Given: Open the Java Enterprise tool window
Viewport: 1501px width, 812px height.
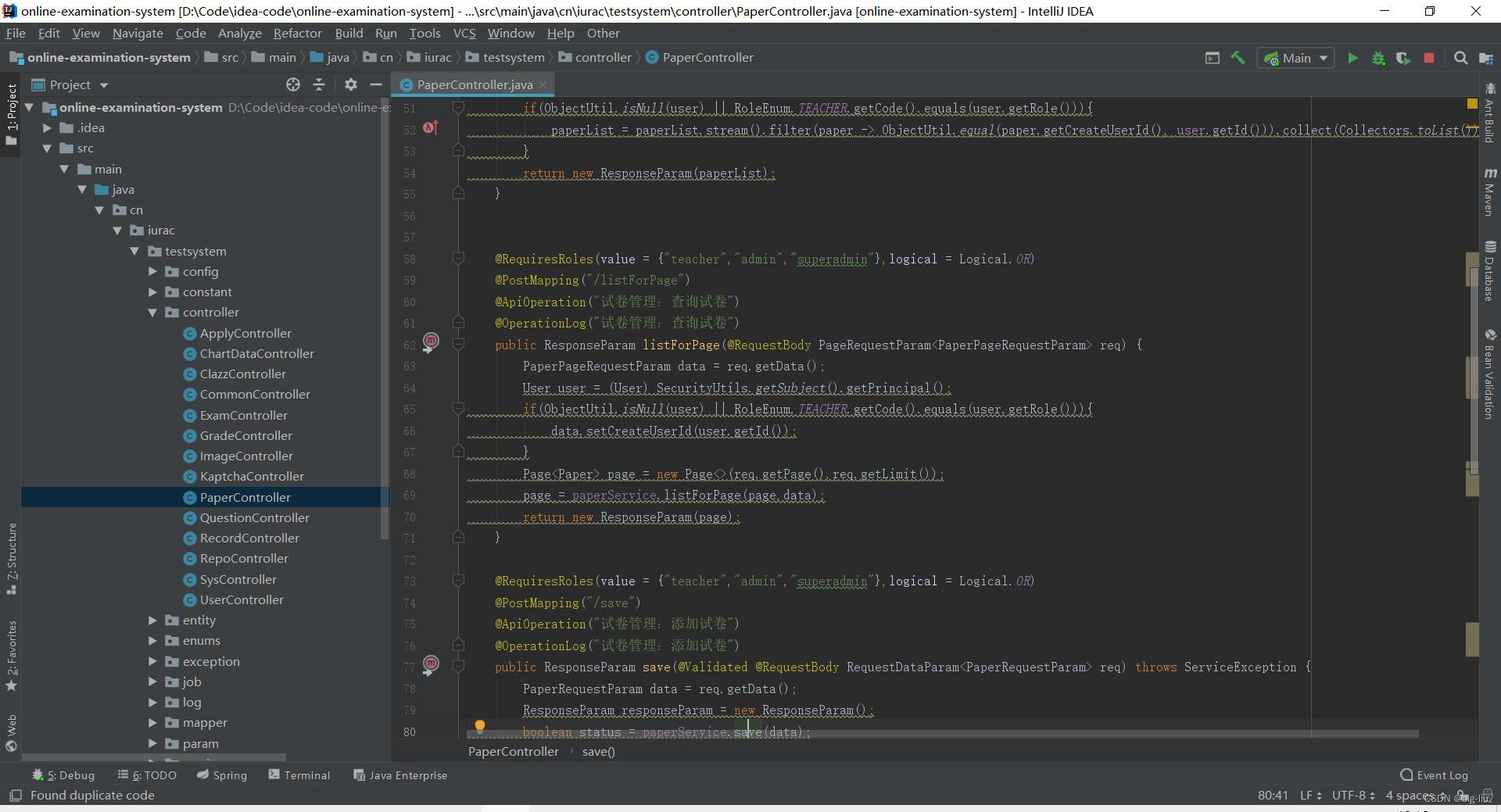Looking at the screenshot, I should (400, 775).
